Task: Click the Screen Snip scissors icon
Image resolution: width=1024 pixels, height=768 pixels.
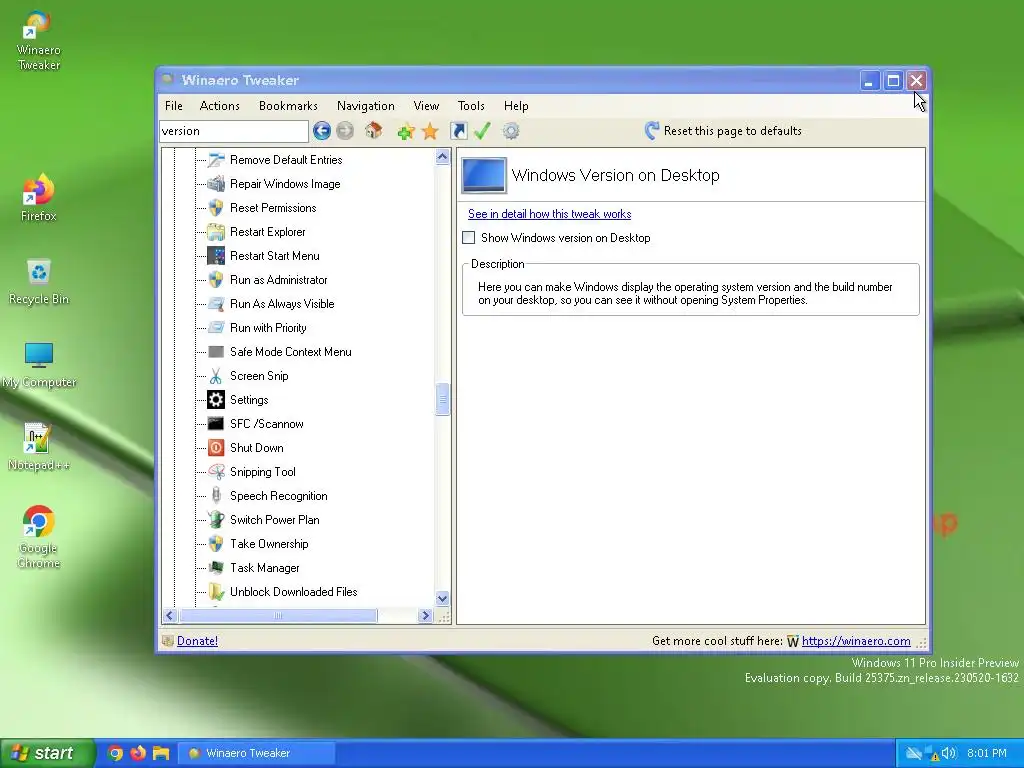Action: [216, 376]
